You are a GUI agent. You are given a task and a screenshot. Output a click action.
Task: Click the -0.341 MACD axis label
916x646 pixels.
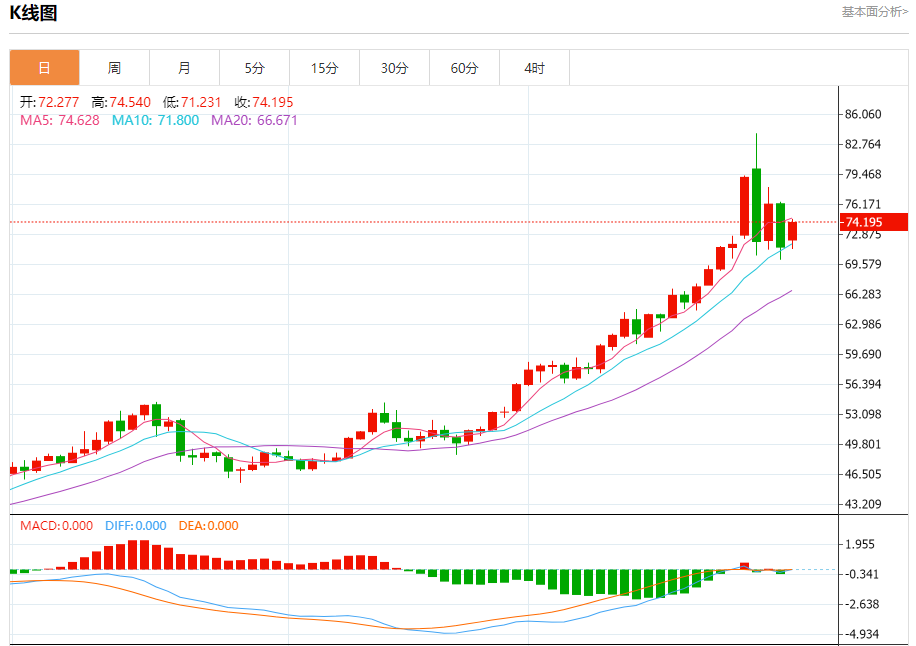(x=862, y=574)
